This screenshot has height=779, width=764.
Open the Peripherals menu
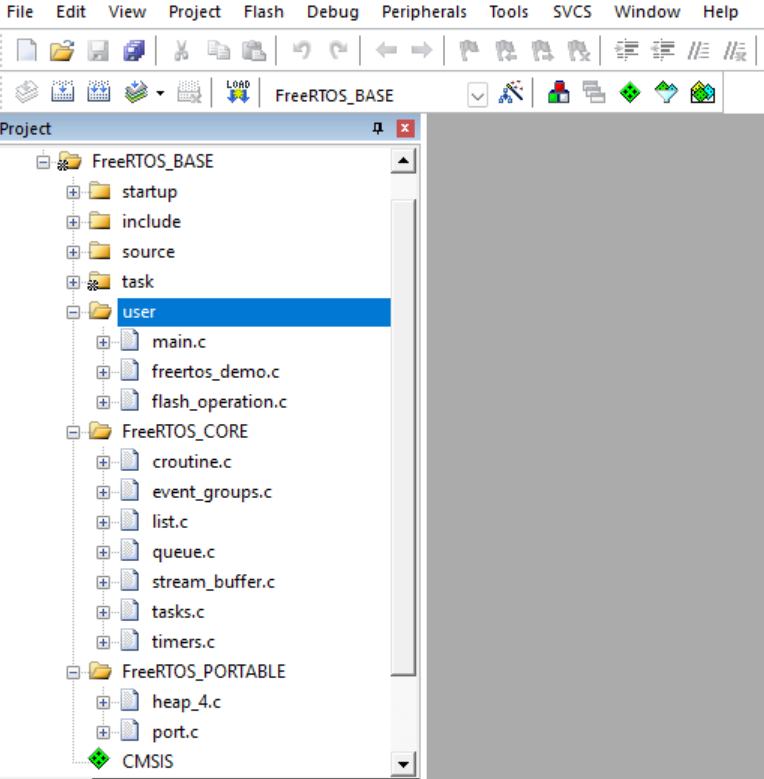pos(424,12)
